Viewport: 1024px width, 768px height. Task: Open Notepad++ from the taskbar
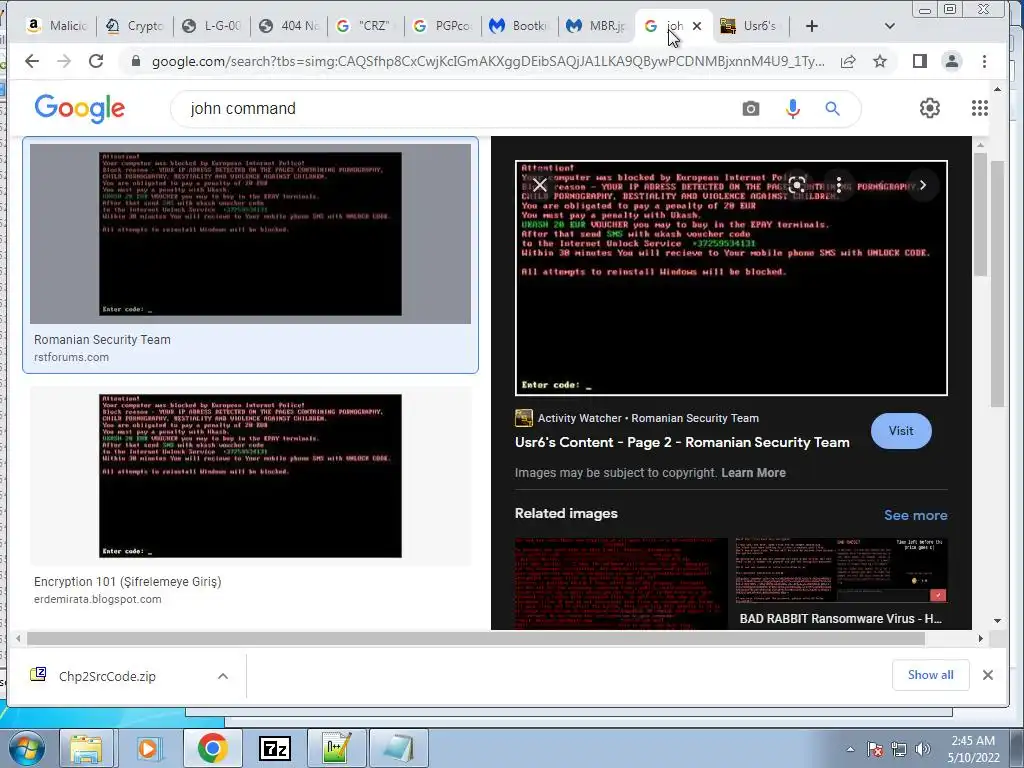click(336, 748)
